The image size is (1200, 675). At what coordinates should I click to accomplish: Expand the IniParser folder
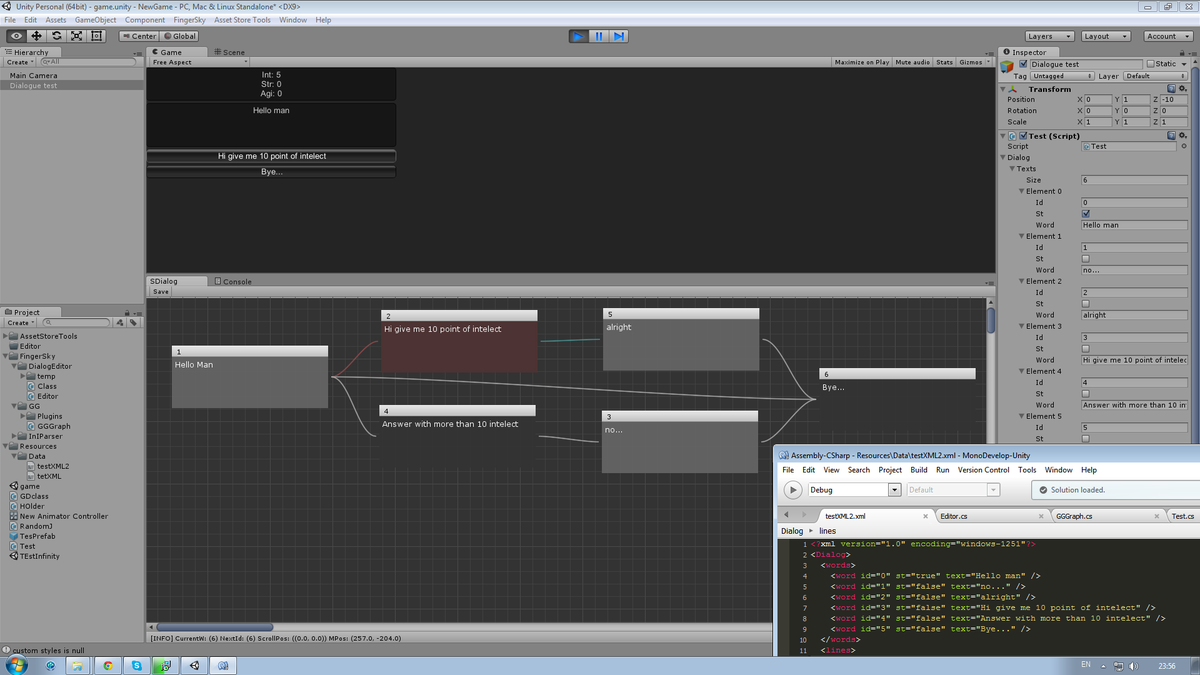click(x=15, y=436)
